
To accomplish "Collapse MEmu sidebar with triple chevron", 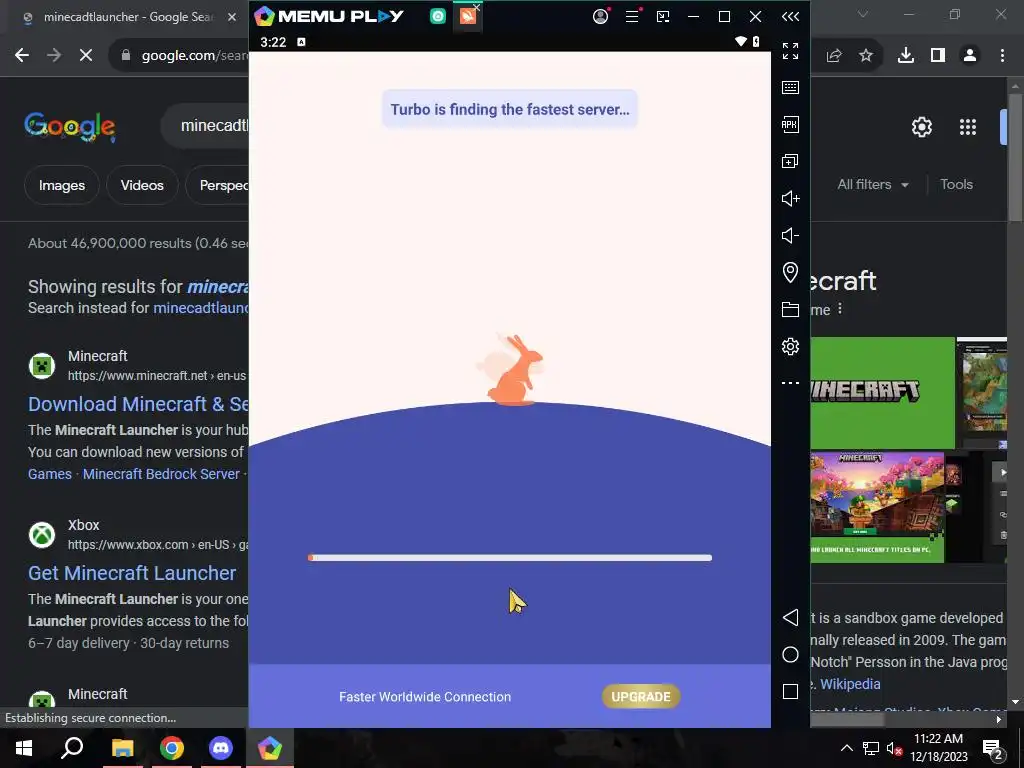I will pyautogui.click(x=790, y=16).
